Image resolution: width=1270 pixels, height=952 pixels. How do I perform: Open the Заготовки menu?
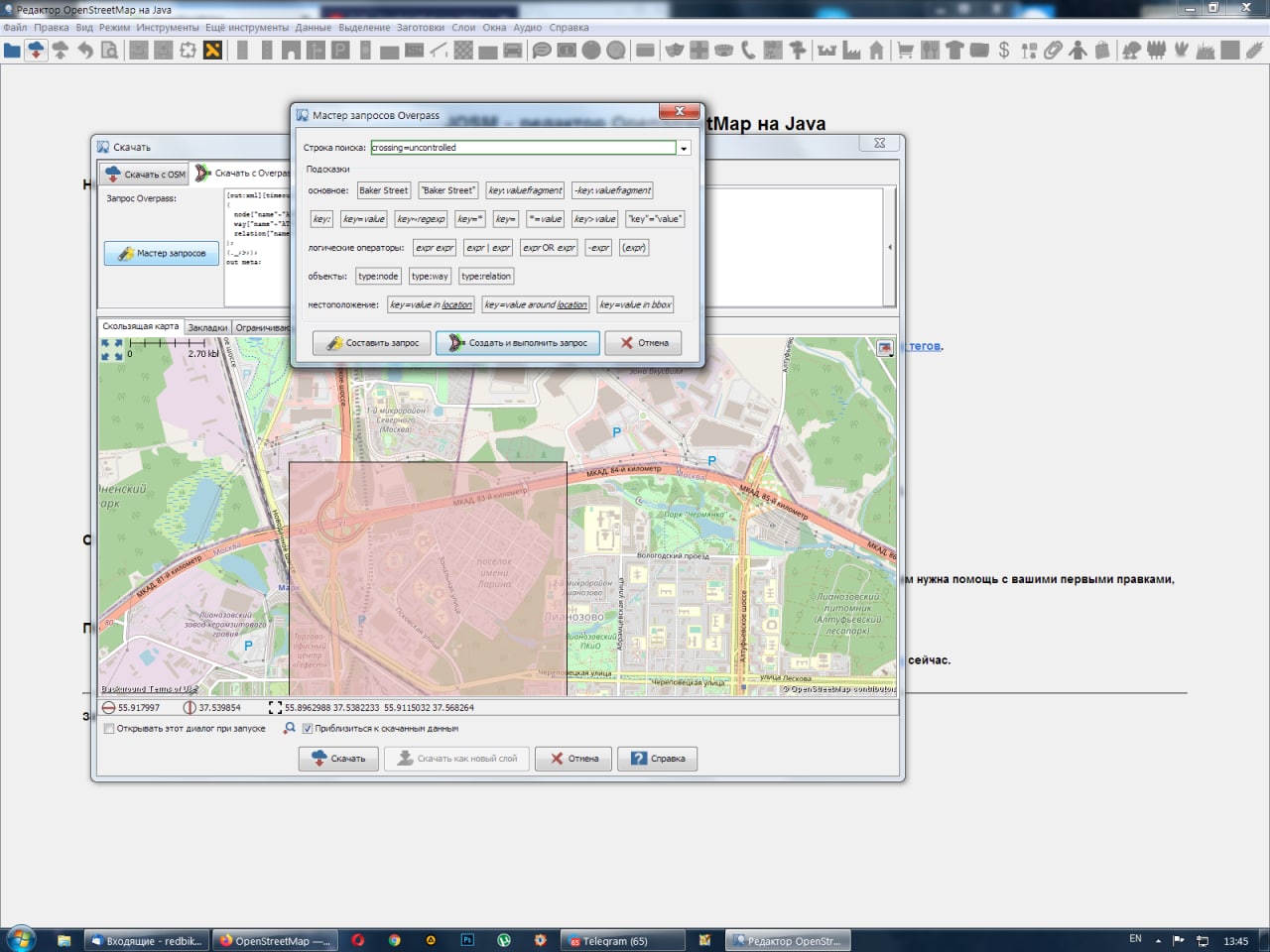coord(421,28)
